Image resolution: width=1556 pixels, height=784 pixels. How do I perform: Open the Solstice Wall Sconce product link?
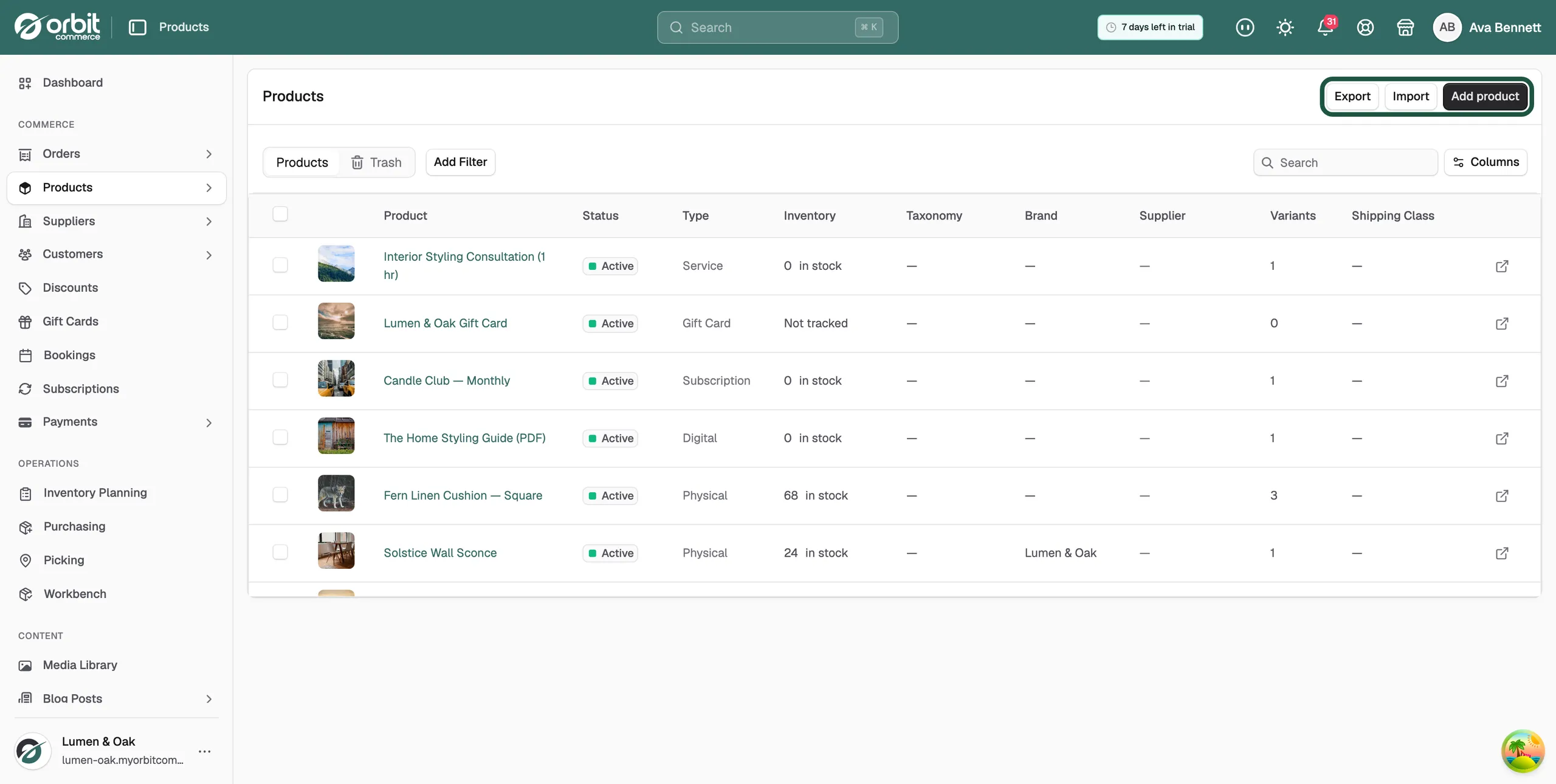point(440,553)
